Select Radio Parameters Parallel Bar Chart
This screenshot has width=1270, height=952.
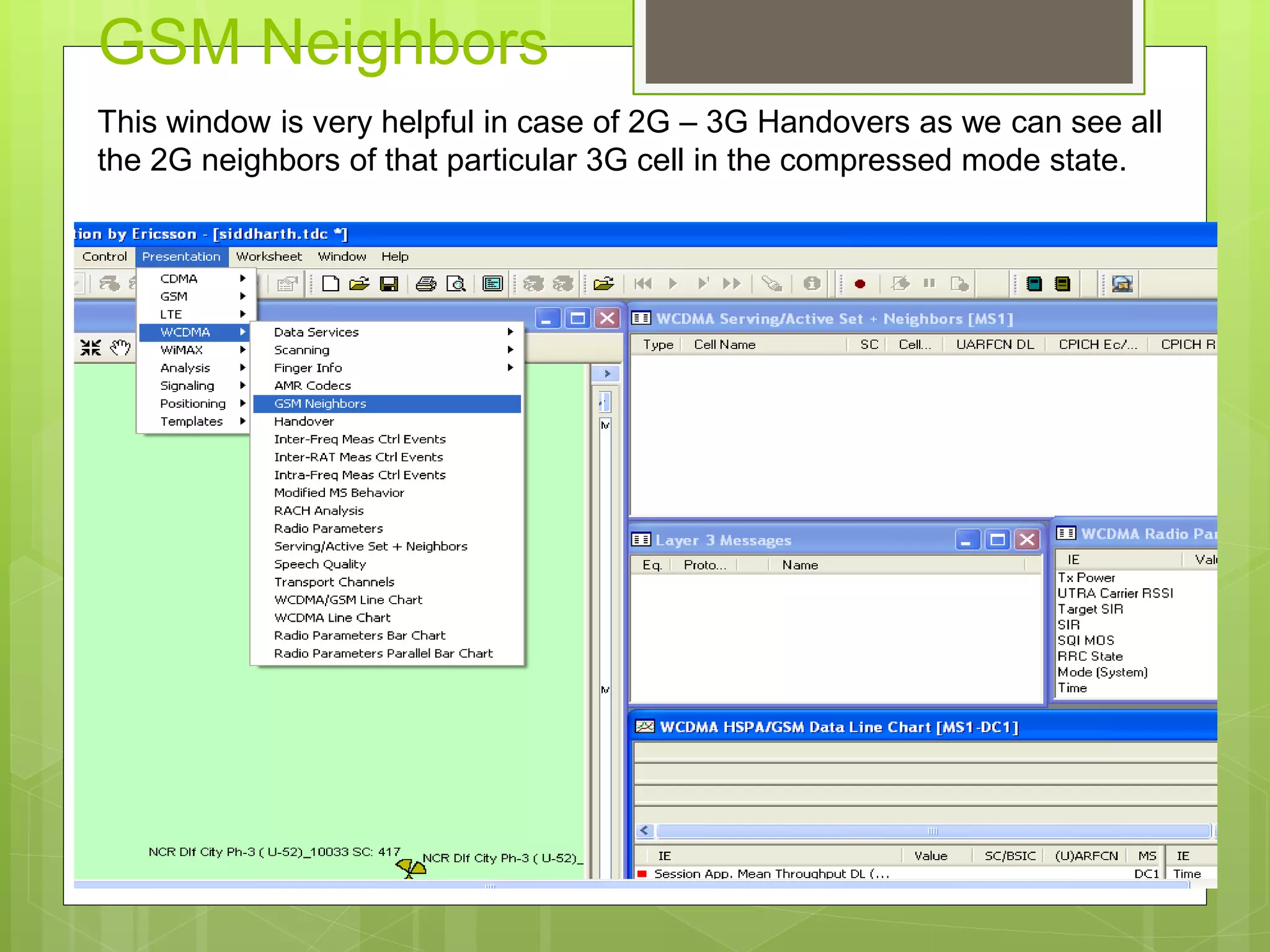click(388, 653)
